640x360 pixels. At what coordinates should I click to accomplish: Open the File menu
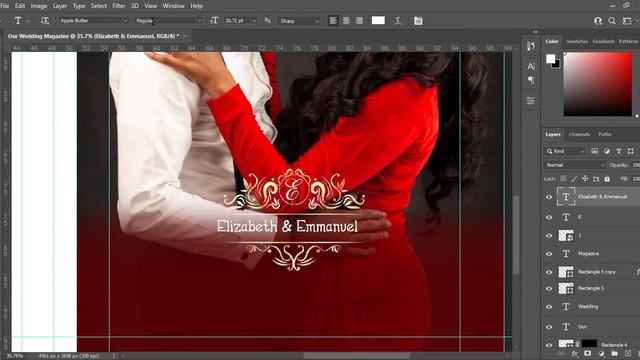pyautogui.click(x=5, y=6)
